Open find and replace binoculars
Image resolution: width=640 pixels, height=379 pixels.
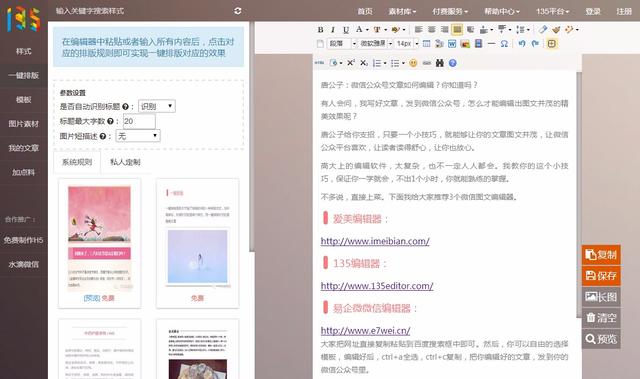point(440,63)
